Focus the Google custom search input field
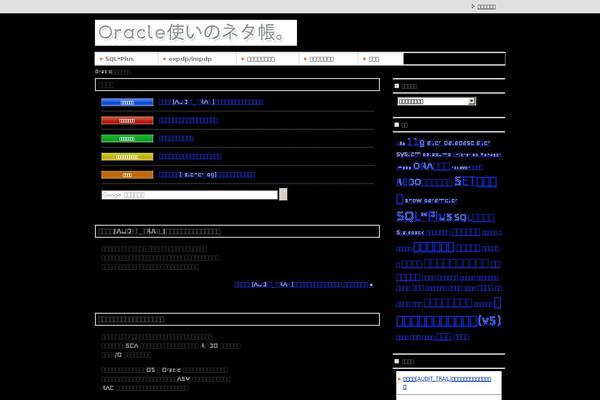The image size is (600, 400). [189, 195]
